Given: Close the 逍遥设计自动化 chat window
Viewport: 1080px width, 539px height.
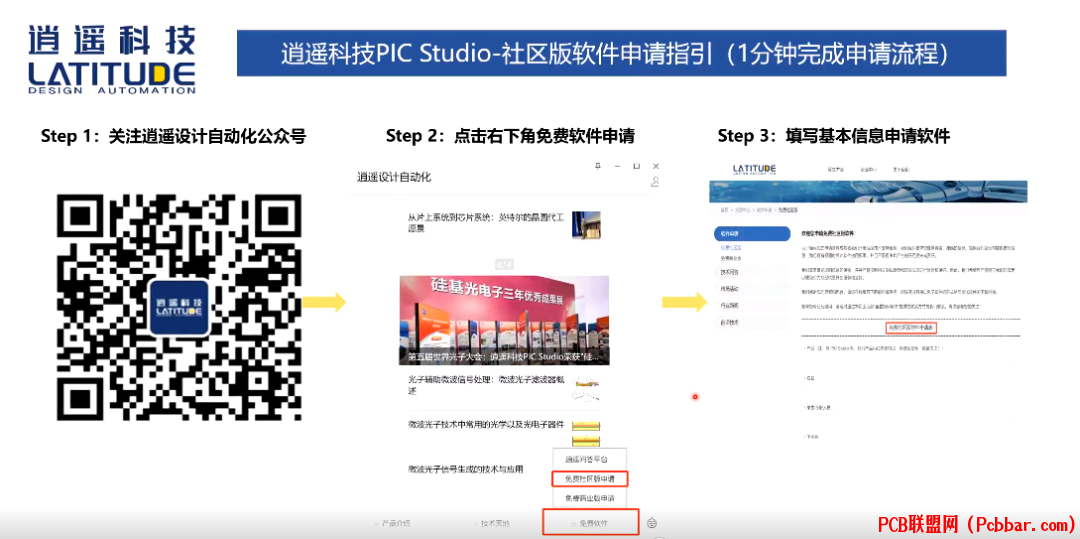Looking at the screenshot, I should pyautogui.click(x=656, y=166).
